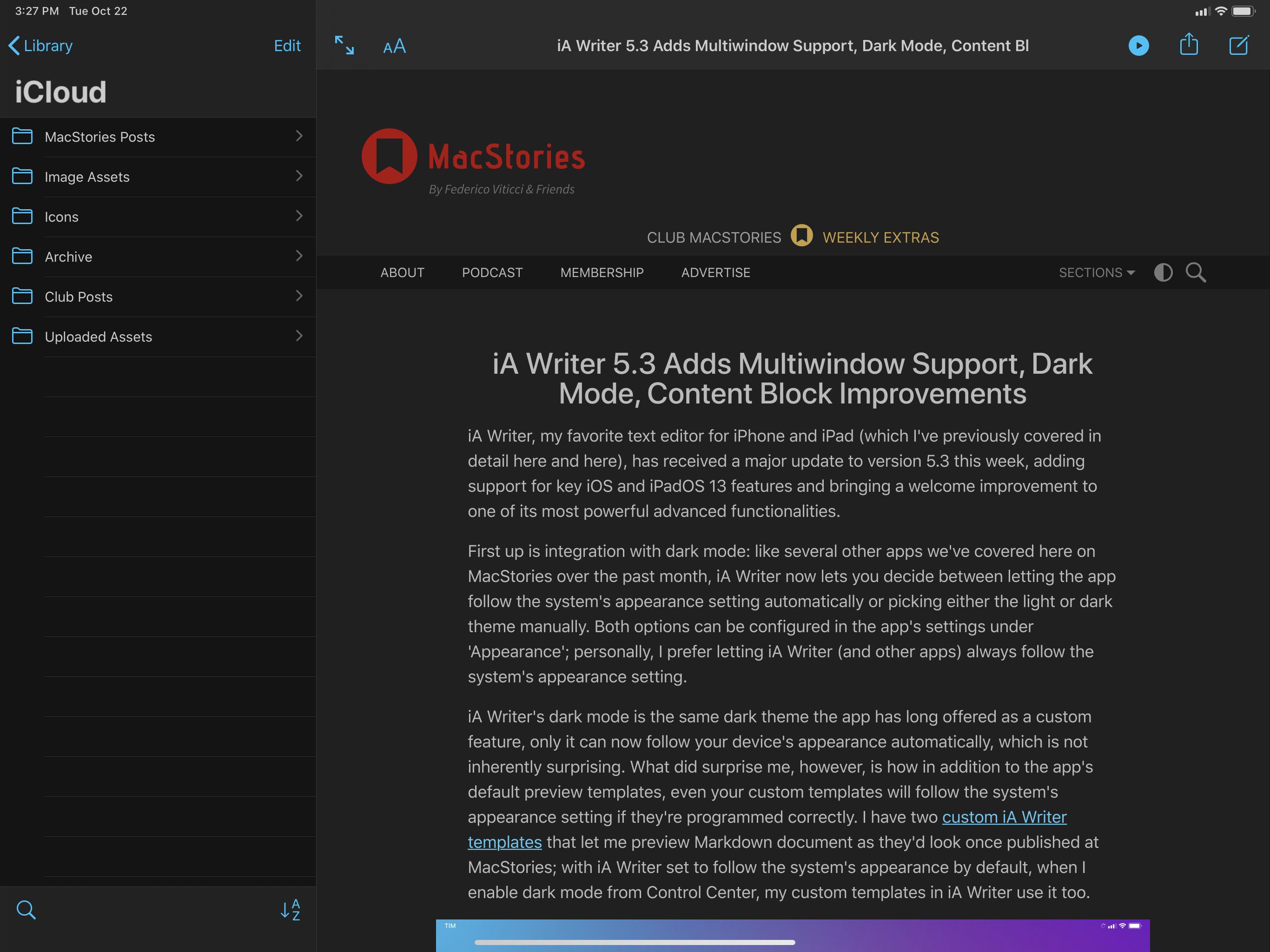Open text size AA settings
Screen dimensions: 1270x952
pyautogui.click(x=395, y=46)
